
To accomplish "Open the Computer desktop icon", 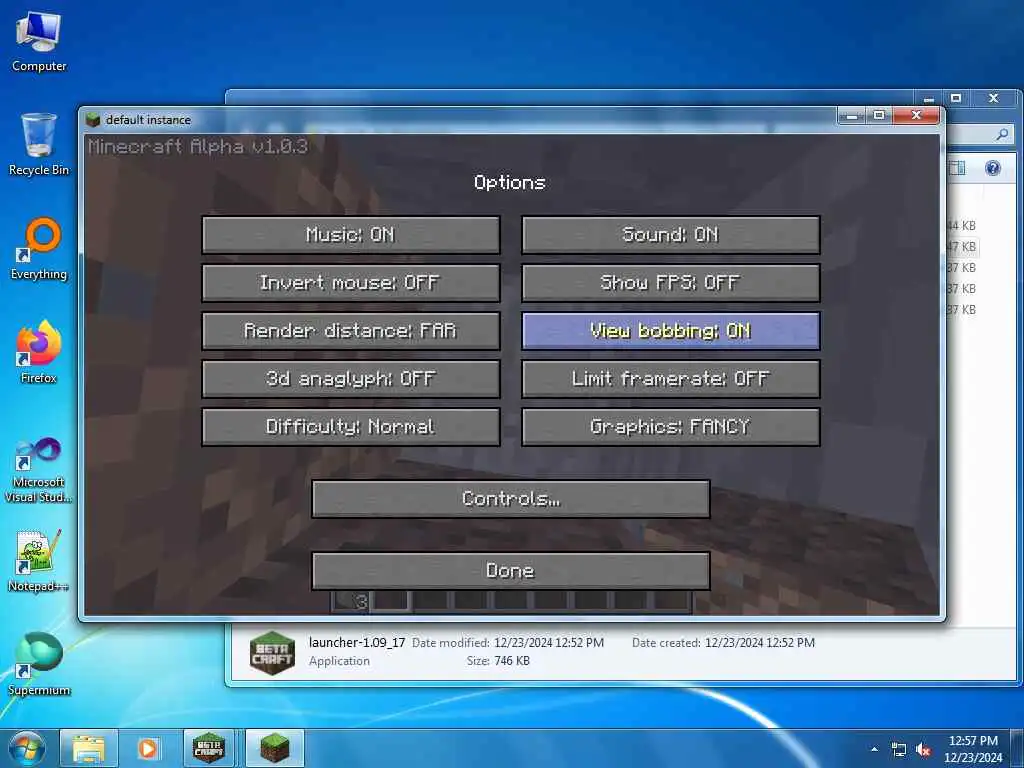I will tap(39, 41).
